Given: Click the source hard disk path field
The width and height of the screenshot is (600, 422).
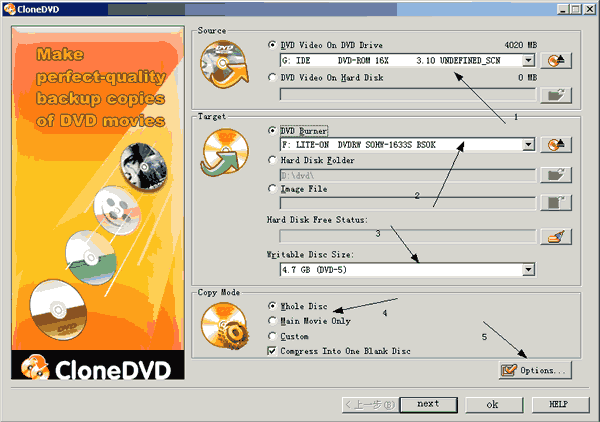Looking at the screenshot, I should point(408,95).
